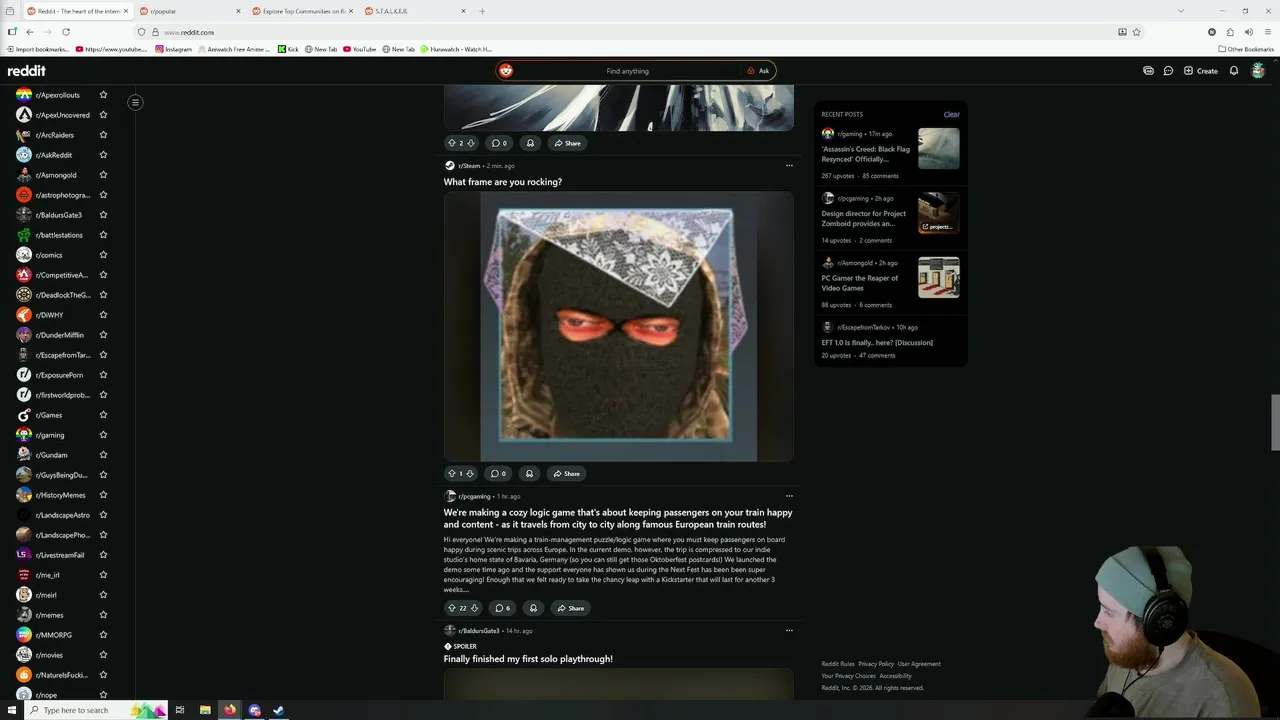Open overflow menu on the r/BaldursGate3 post
Image resolution: width=1280 pixels, height=720 pixels.
pyautogui.click(x=789, y=631)
